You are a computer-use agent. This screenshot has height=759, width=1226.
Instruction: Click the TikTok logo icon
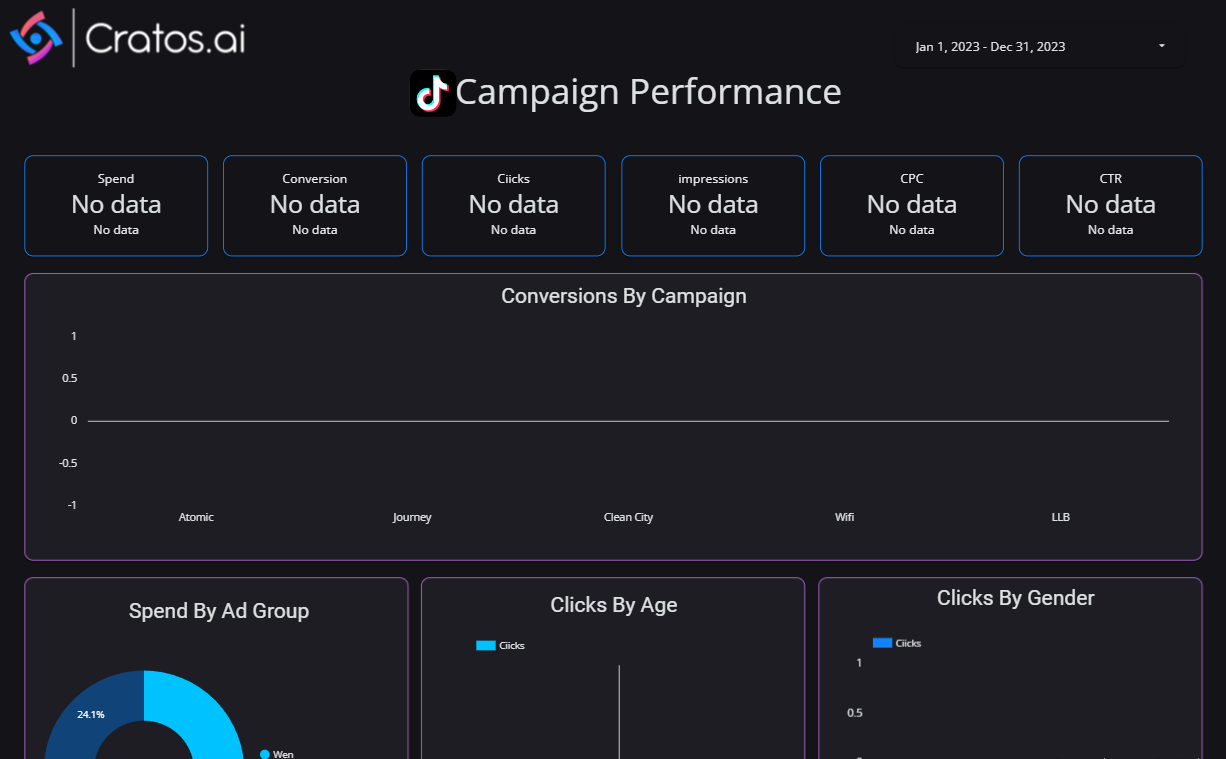click(433, 93)
